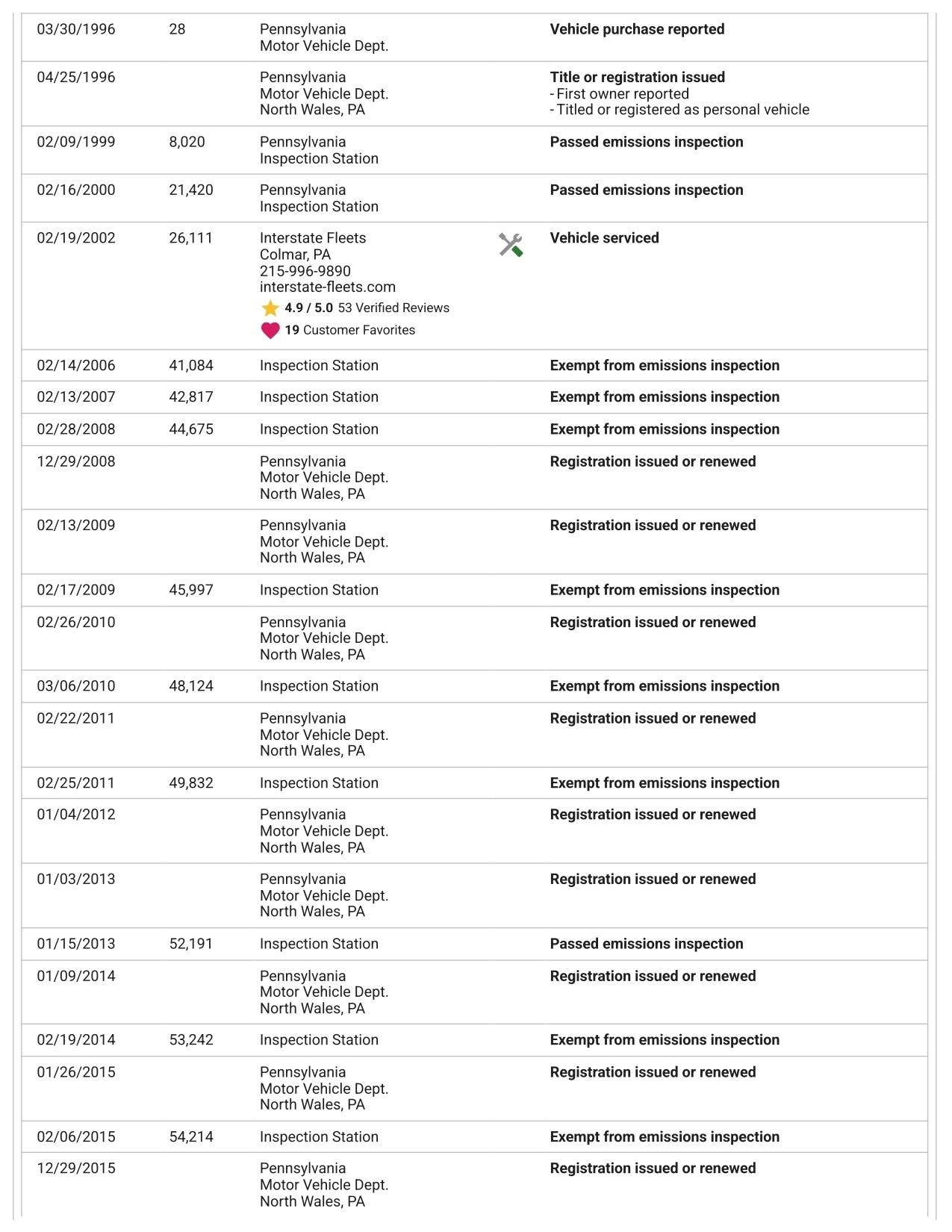Click the gold star rating icon
The image size is (952, 1232).
[x=270, y=308]
